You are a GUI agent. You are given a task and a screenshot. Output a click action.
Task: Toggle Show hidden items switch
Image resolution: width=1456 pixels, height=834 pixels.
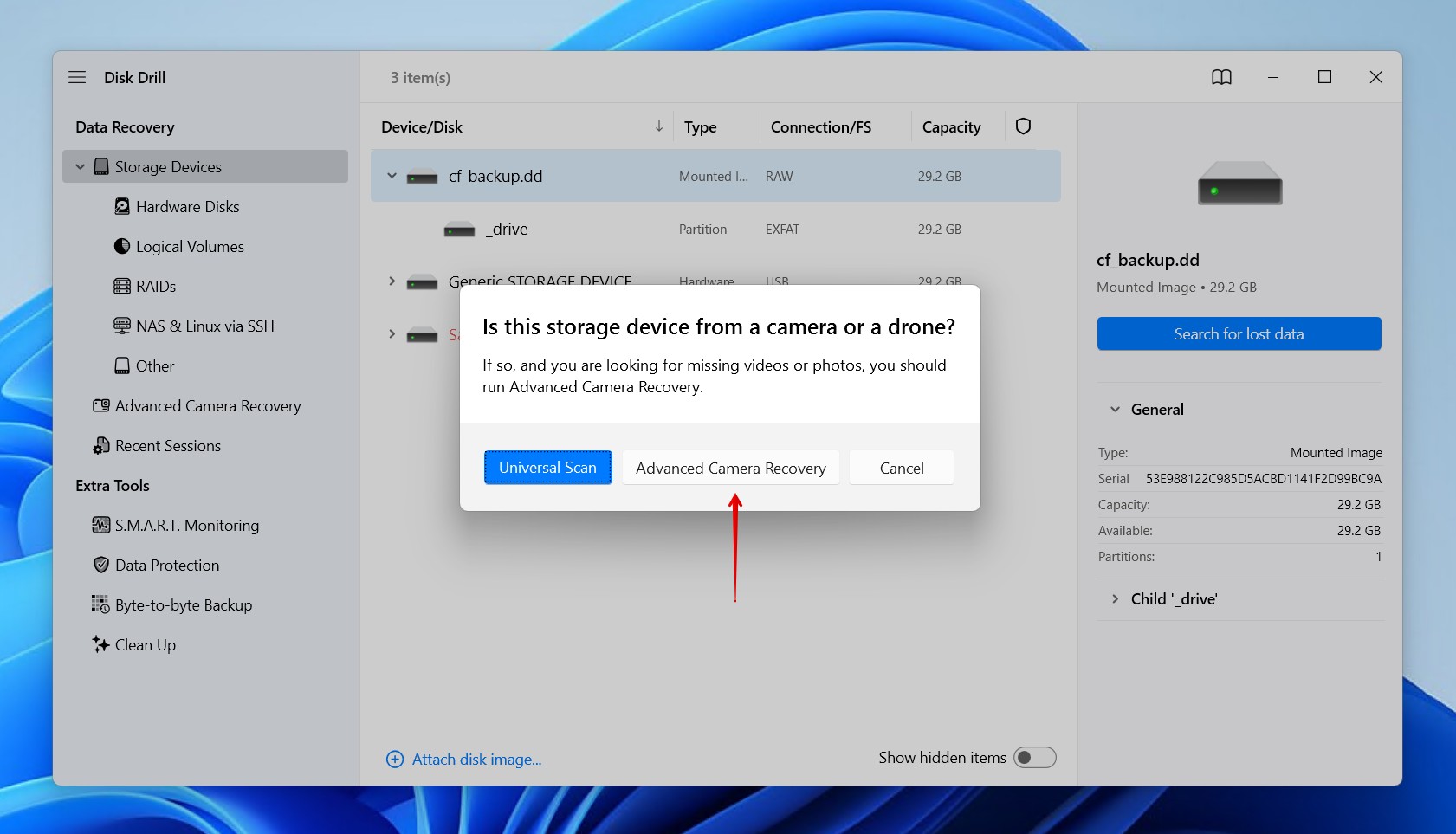[1036, 757]
